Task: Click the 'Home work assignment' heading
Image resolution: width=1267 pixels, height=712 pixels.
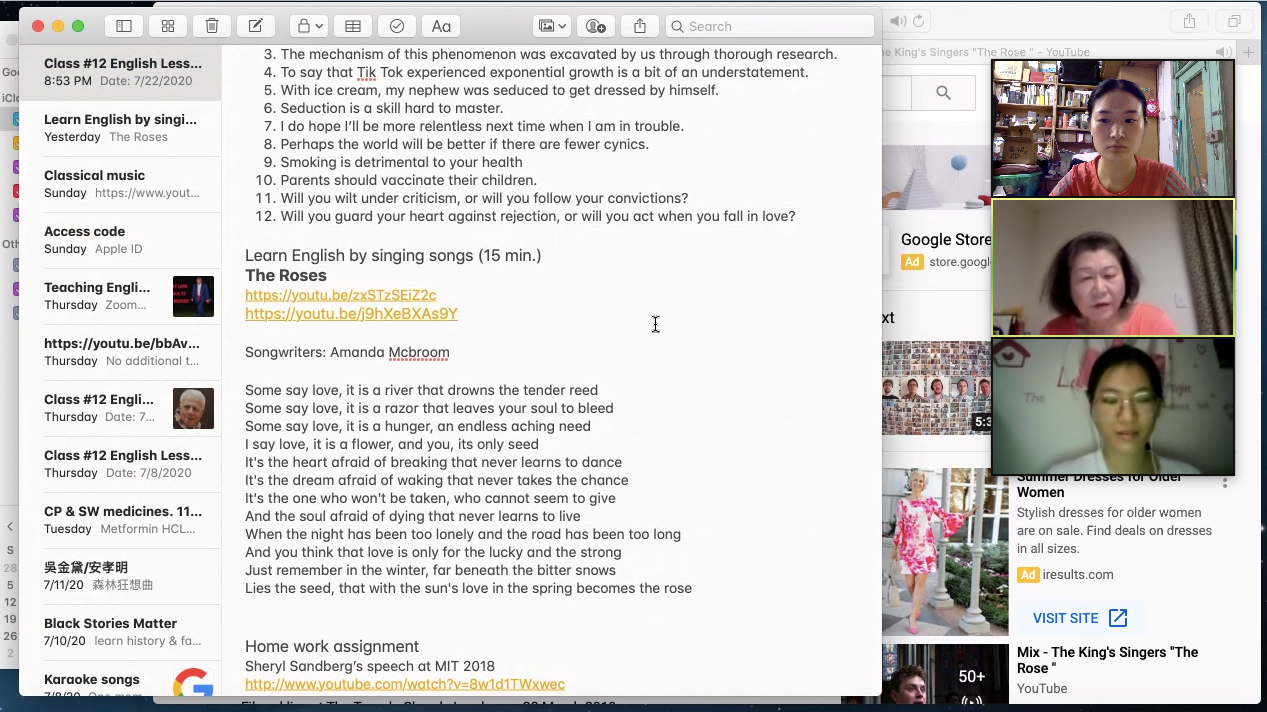Action: pos(332,646)
